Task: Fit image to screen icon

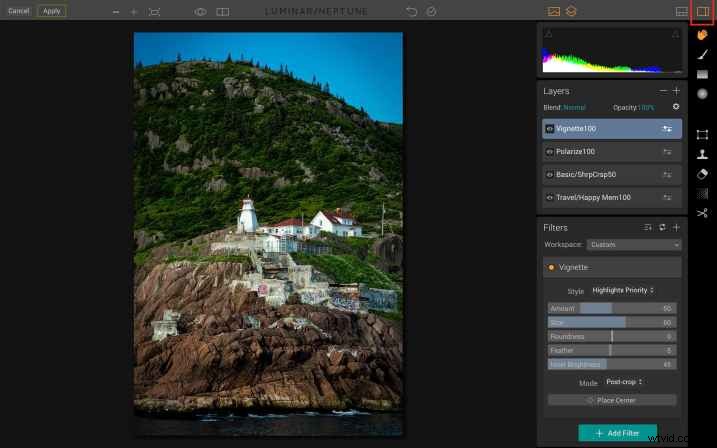Action: (x=155, y=12)
